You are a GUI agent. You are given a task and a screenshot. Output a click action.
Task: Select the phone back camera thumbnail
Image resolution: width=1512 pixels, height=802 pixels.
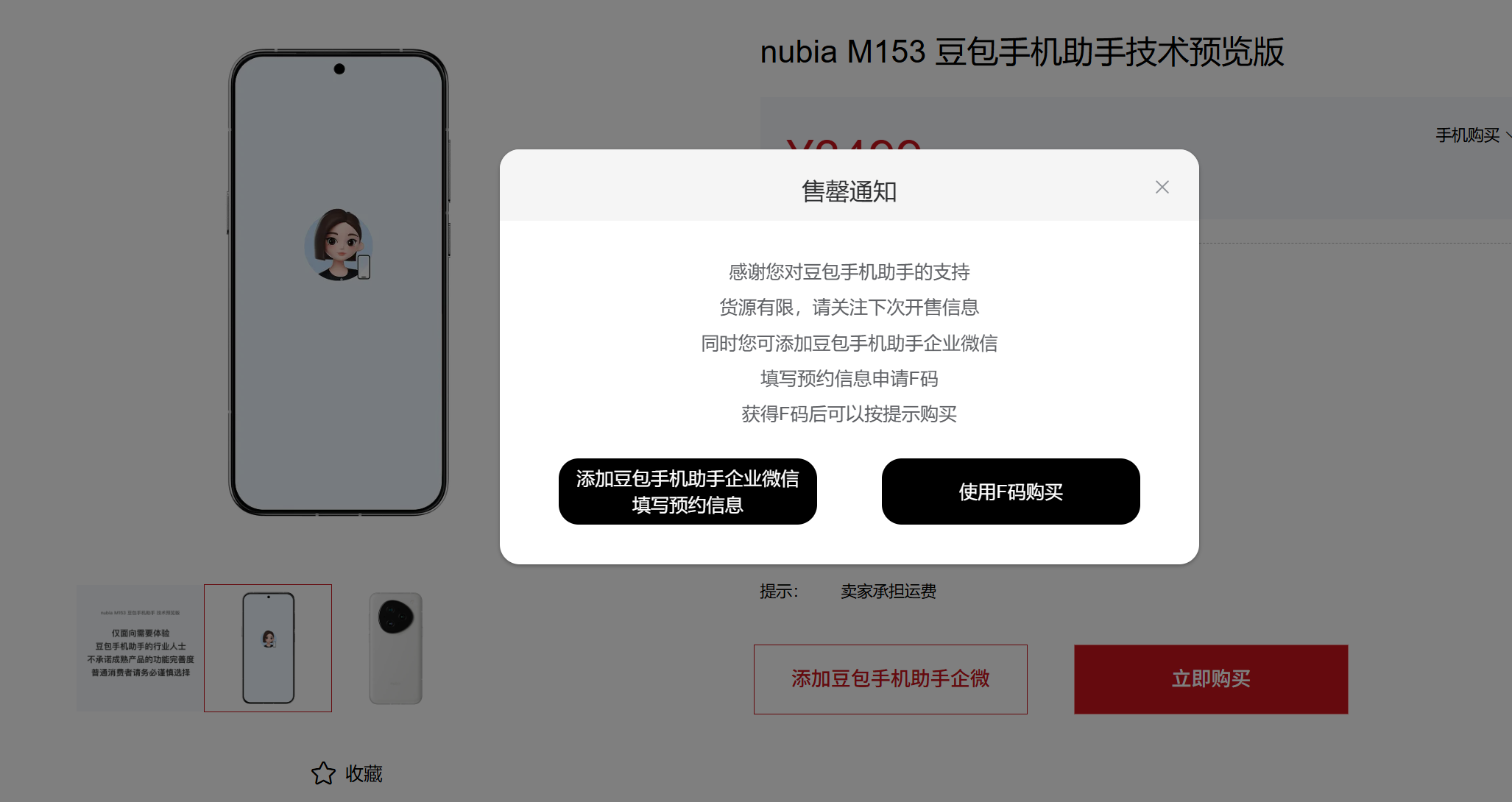(x=395, y=648)
